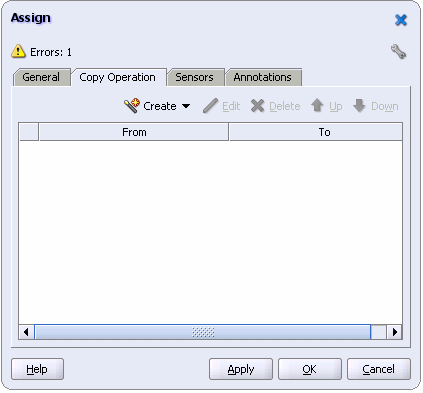Viewport: 423px width, 393px height.
Task: Click the Up label in toolbar
Action: tap(336, 107)
